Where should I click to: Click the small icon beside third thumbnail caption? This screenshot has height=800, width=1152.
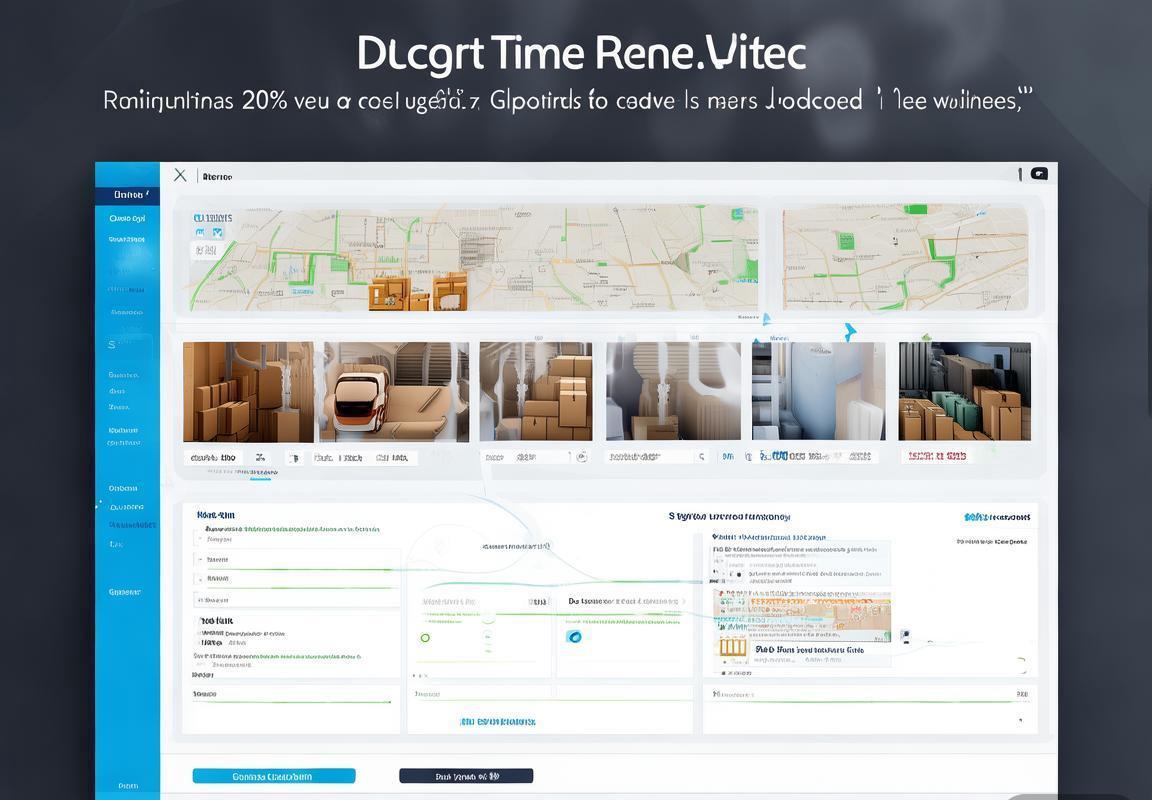(x=582, y=457)
